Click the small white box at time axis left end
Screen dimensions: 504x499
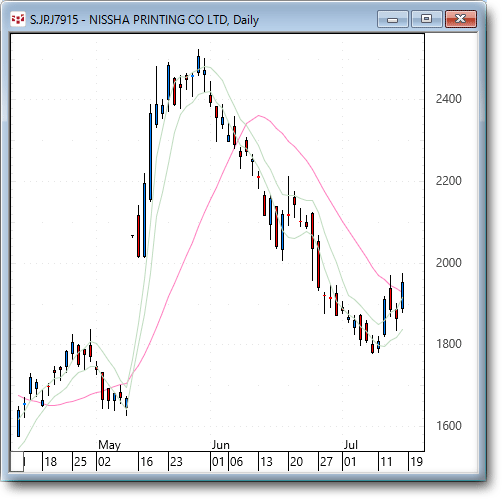tap(17, 462)
